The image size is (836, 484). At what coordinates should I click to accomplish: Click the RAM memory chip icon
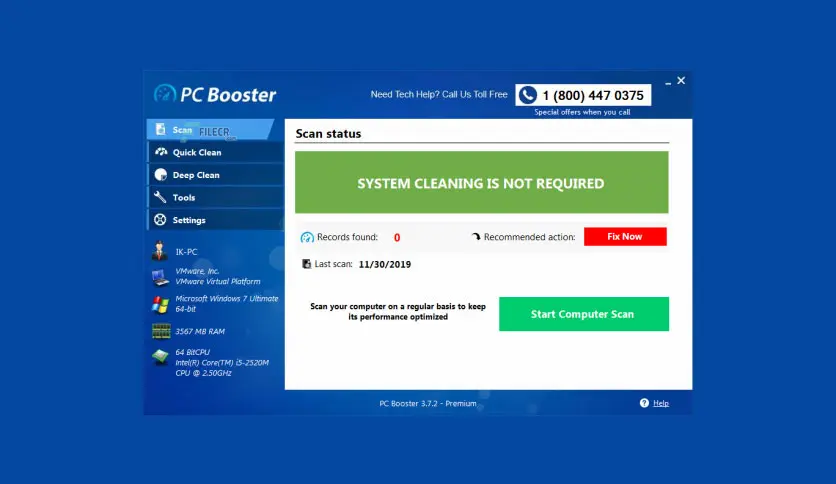click(x=161, y=331)
